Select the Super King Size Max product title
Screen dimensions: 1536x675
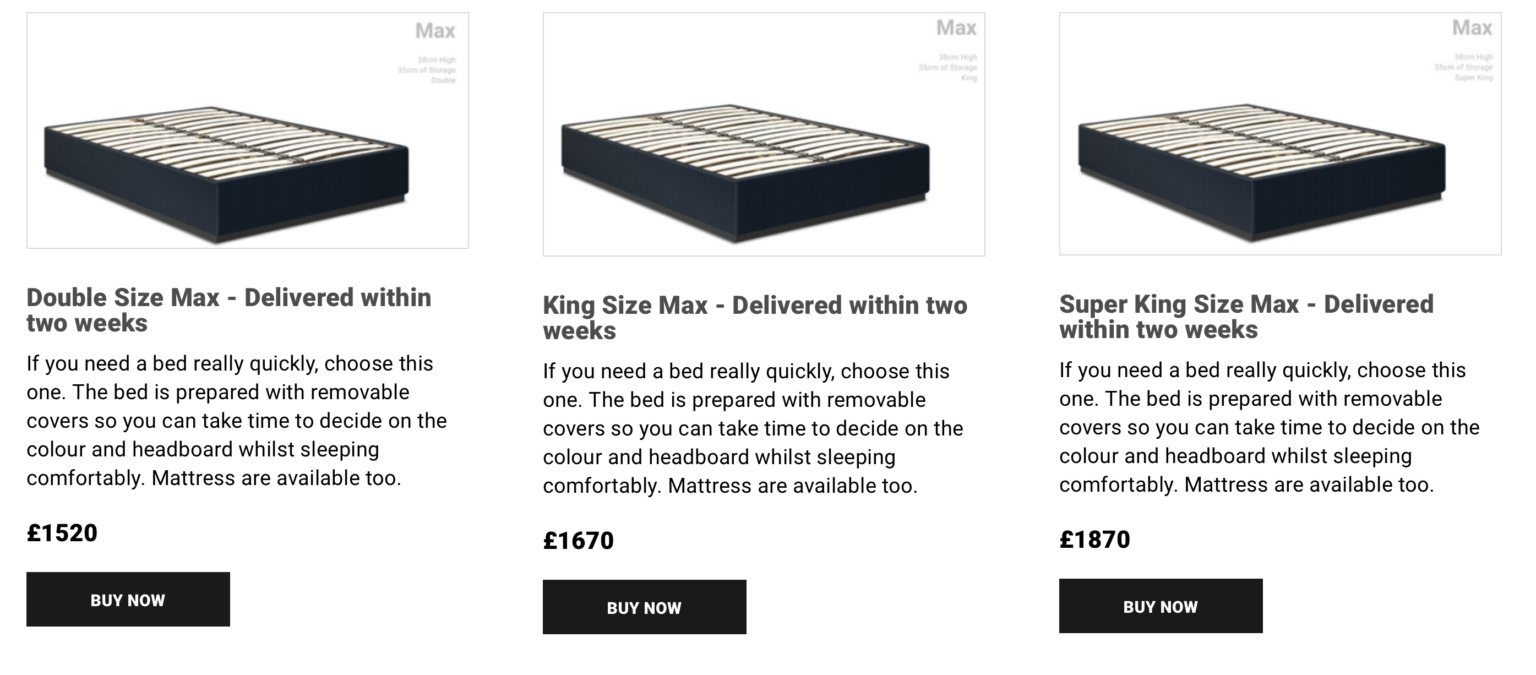point(1246,317)
